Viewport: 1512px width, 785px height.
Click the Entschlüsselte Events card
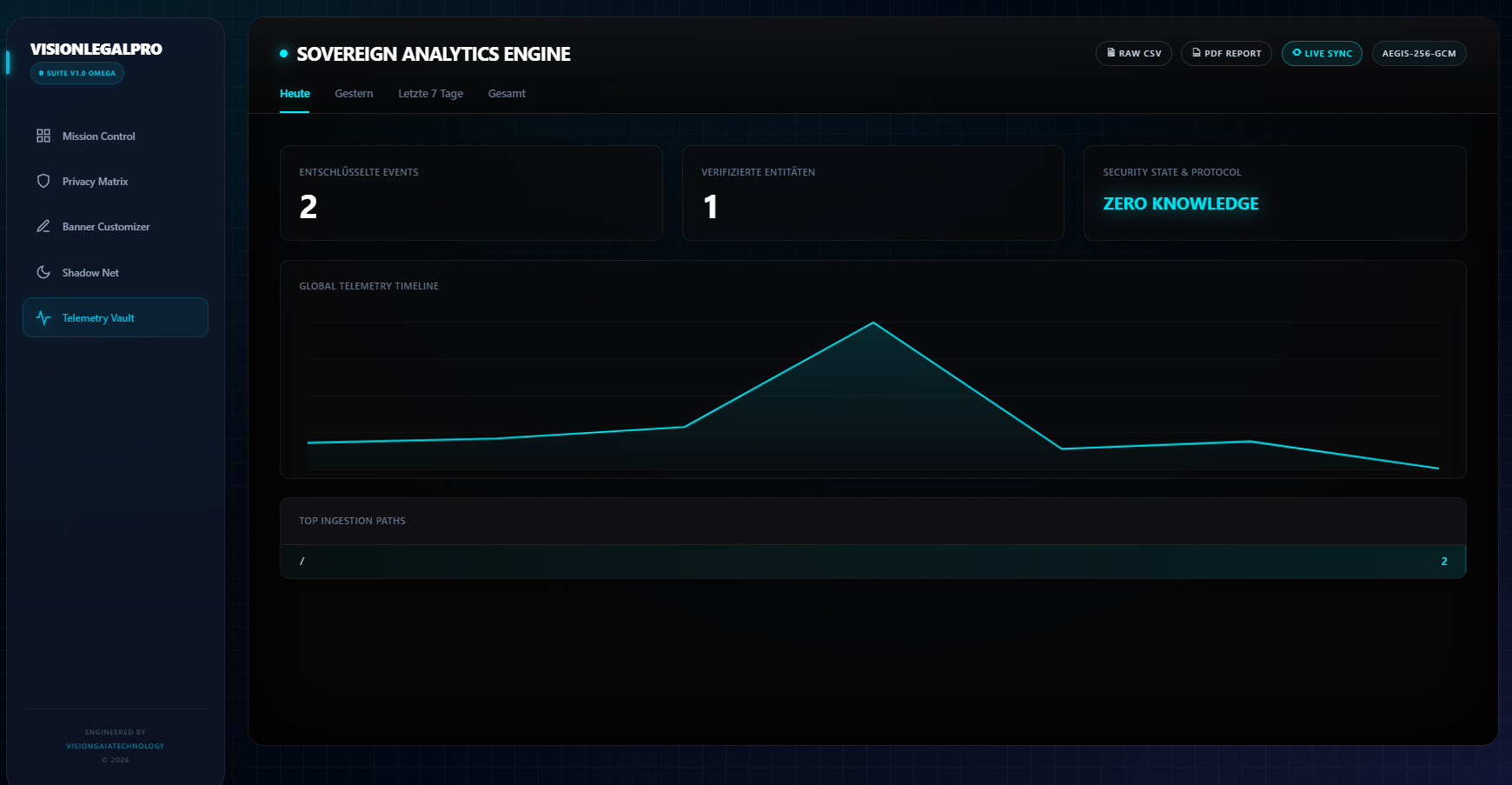471,193
